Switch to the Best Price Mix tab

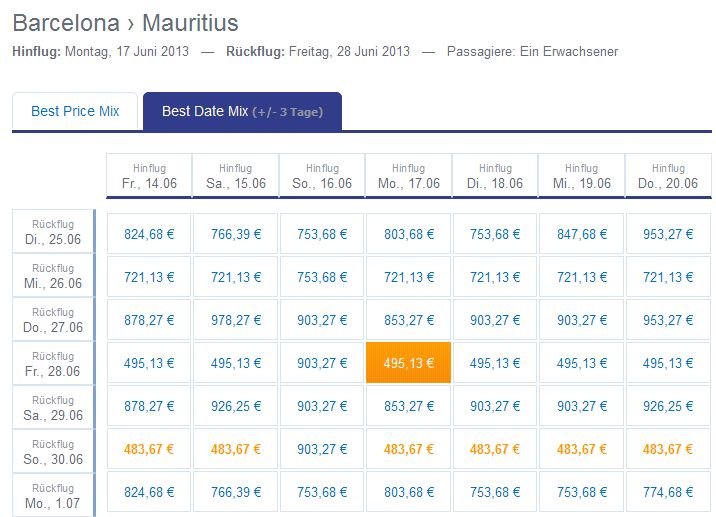click(75, 111)
